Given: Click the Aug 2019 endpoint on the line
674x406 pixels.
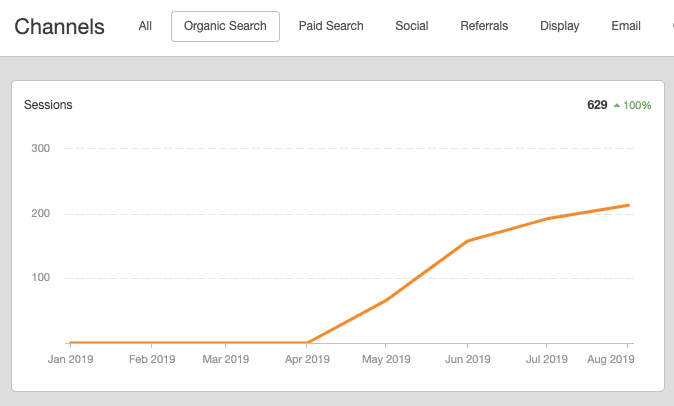Looking at the screenshot, I should click(x=628, y=205).
